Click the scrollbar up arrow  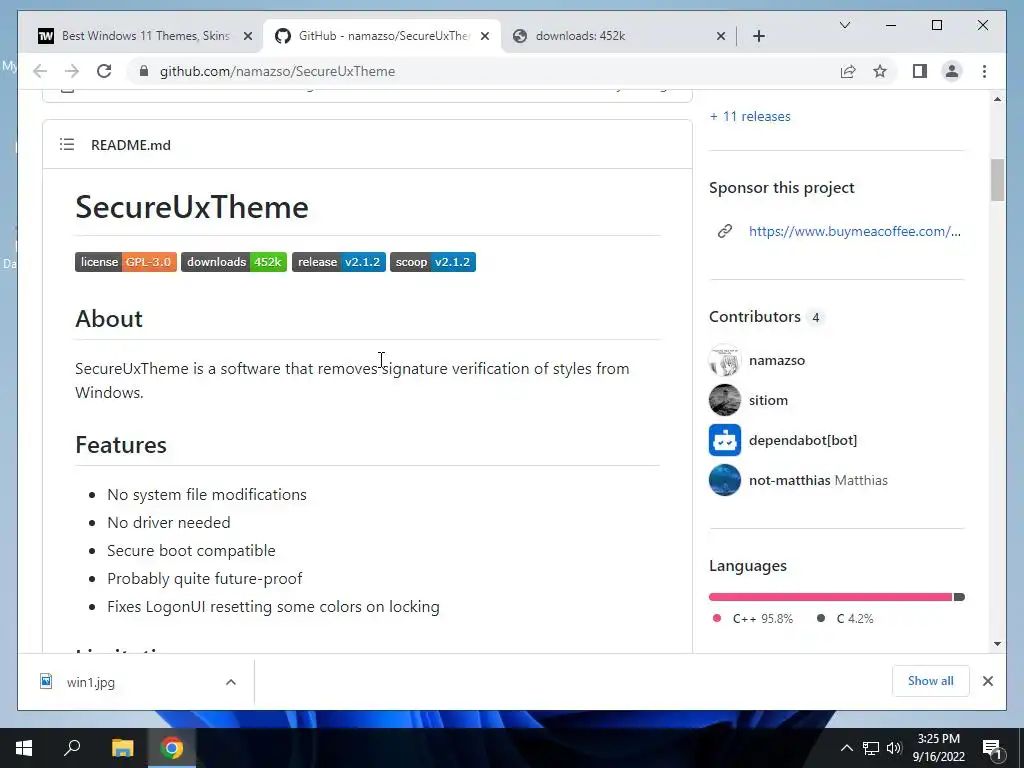point(997,99)
